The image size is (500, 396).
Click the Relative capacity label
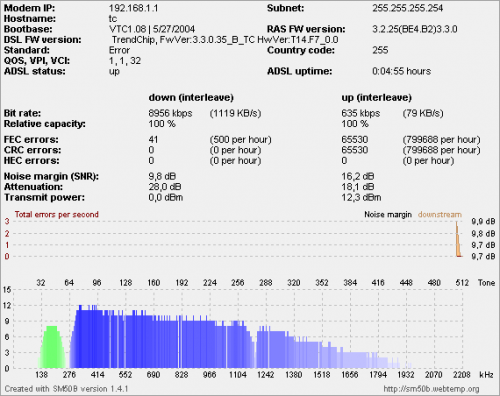point(45,124)
